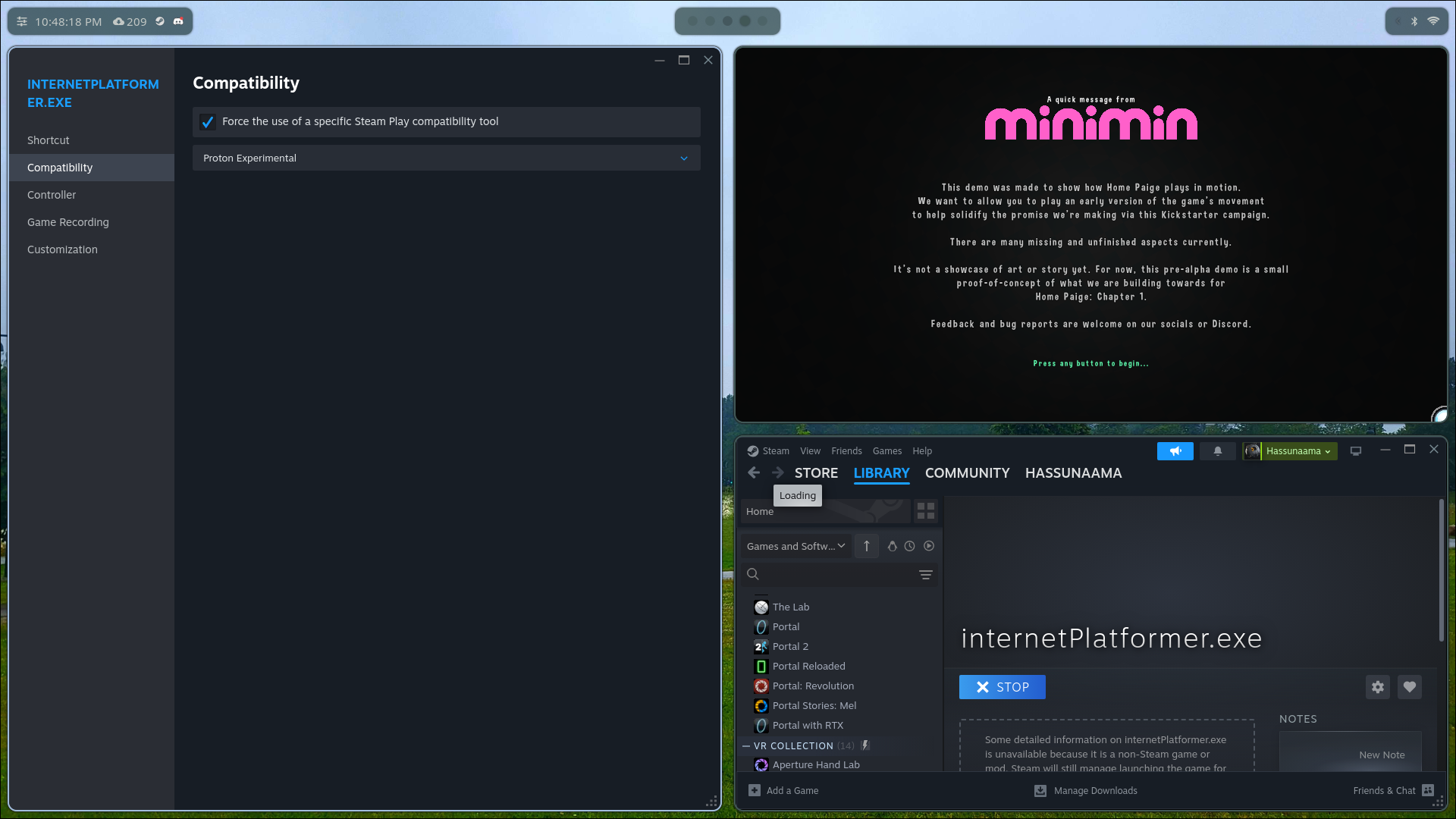Filter to ready-to-play games icon
The image size is (1456, 819).
tap(929, 545)
